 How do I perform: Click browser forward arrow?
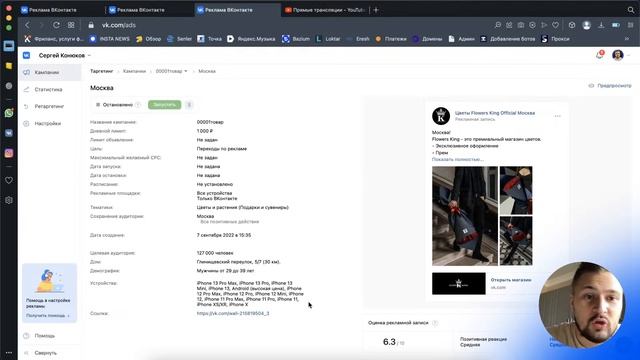click(x=41, y=25)
